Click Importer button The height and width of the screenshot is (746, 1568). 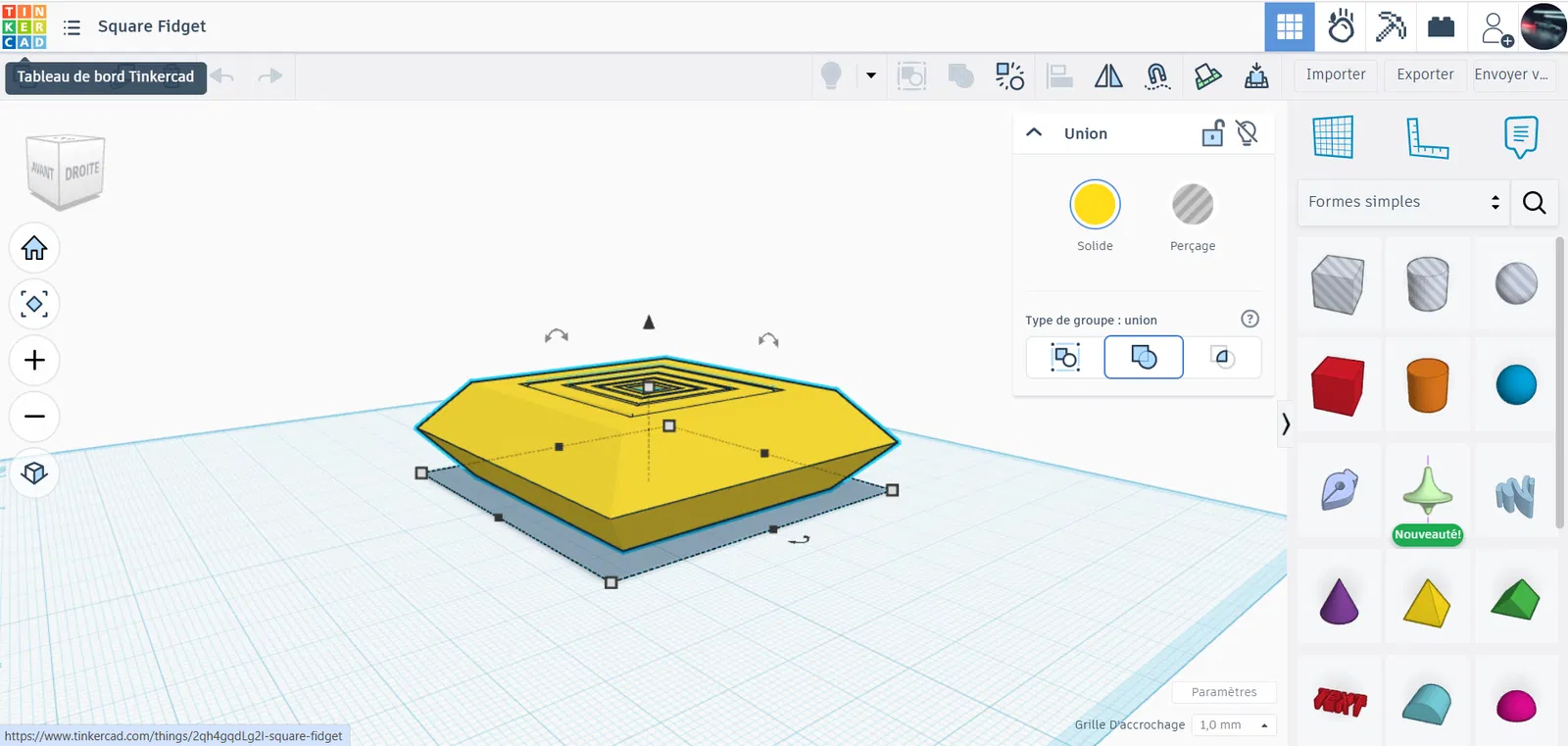[x=1336, y=75]
